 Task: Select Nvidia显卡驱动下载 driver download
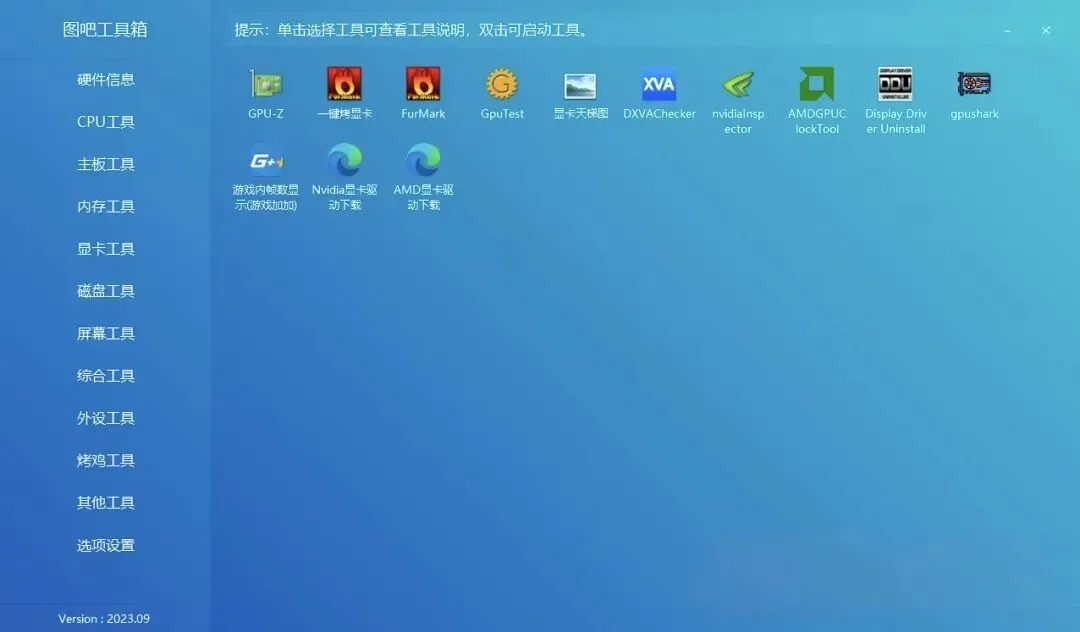(x=344, y=170)
